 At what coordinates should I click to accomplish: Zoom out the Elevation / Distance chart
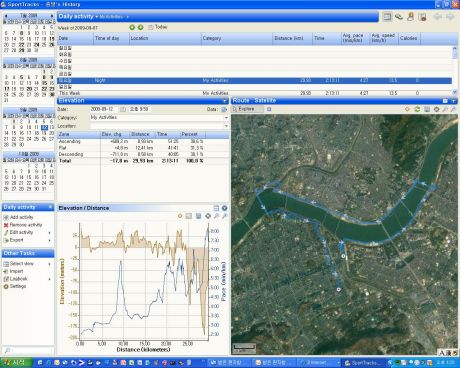click(225, 216)
